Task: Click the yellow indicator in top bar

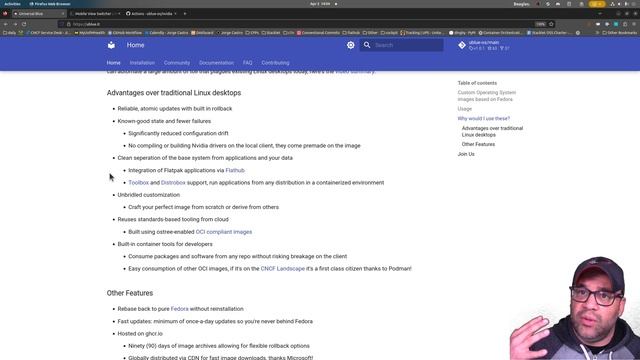Action: point(597,4)
